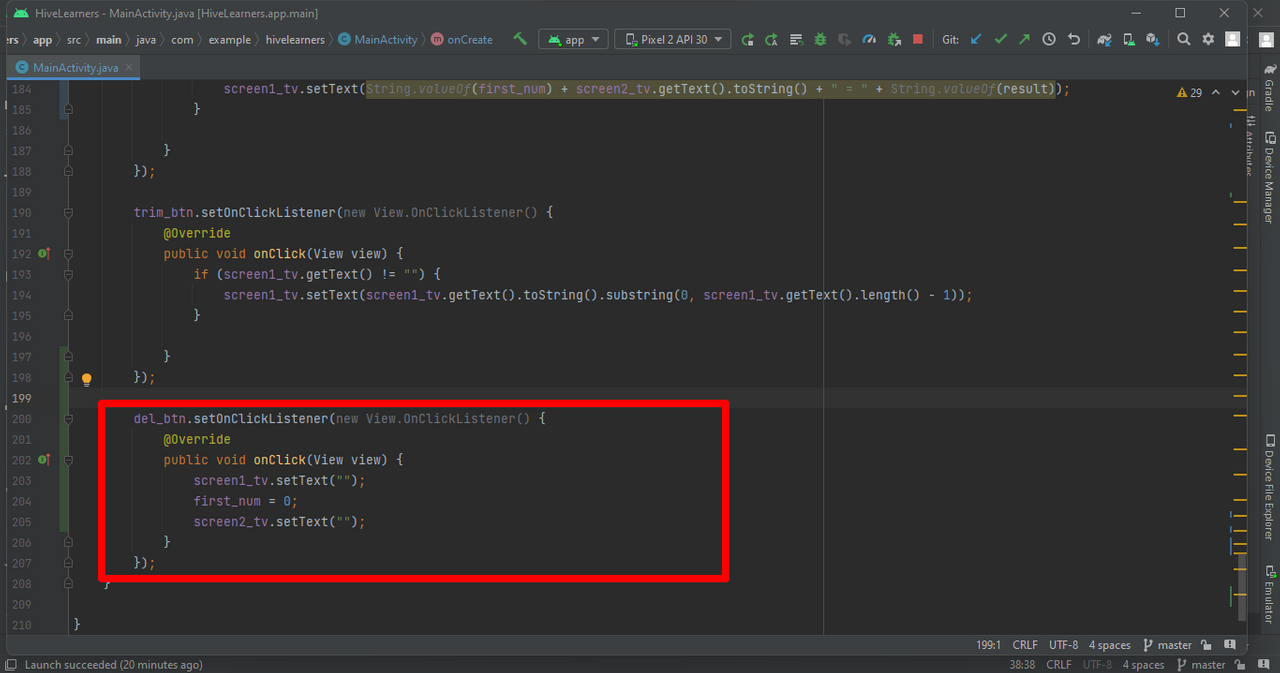
Task: Open the Profile app gauge icon
Action: pyautogui.click(x=869, y=39)
